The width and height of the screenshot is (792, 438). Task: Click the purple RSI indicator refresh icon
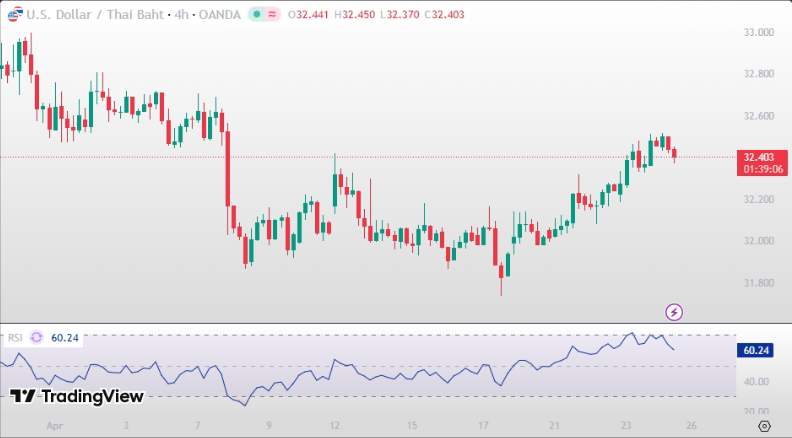[x=36, y=338]
